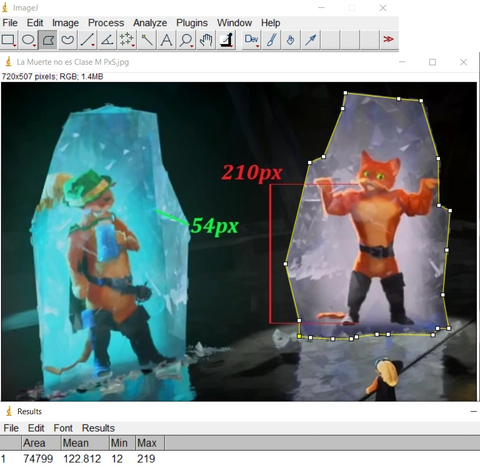Screen dimensions: 480x469
Task: Select the Oval selection tool
Action: point(28,40)
